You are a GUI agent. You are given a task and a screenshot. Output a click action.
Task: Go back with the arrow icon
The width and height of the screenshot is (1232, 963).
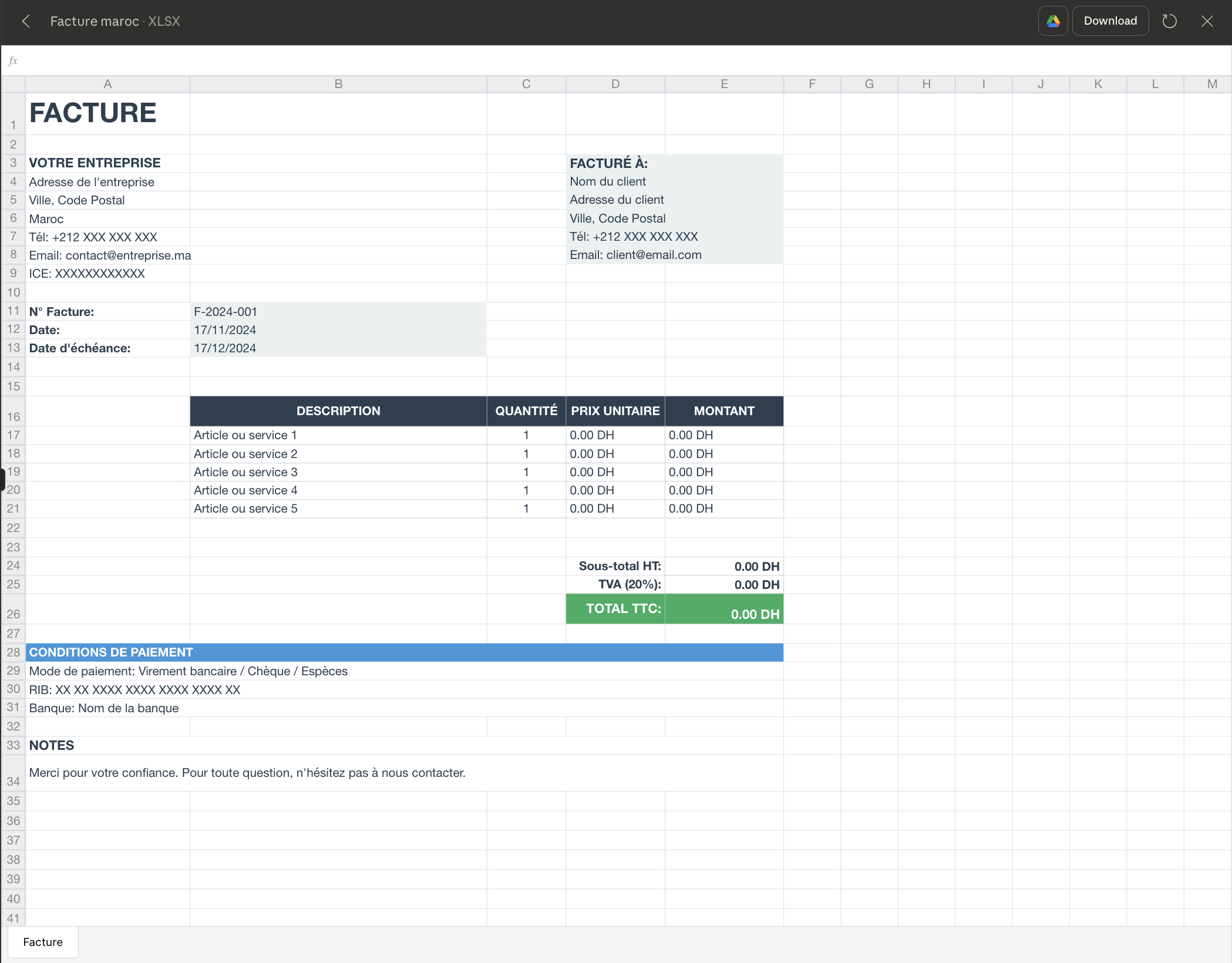[26, 21]
